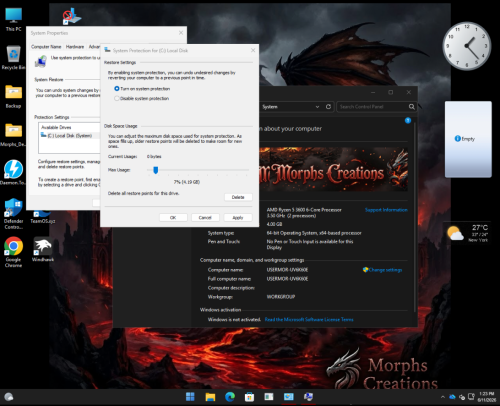Open the This PC desktop icon
Image resolution: width=500 pixels, height=406 pixels.
tap(13, 19)
